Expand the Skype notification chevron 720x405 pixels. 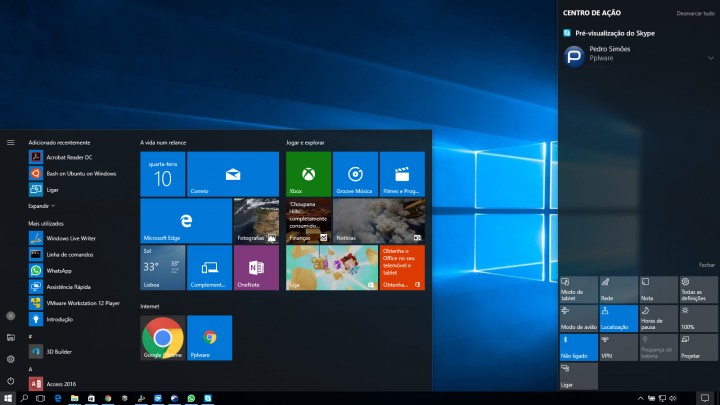(x=709, y=57)
